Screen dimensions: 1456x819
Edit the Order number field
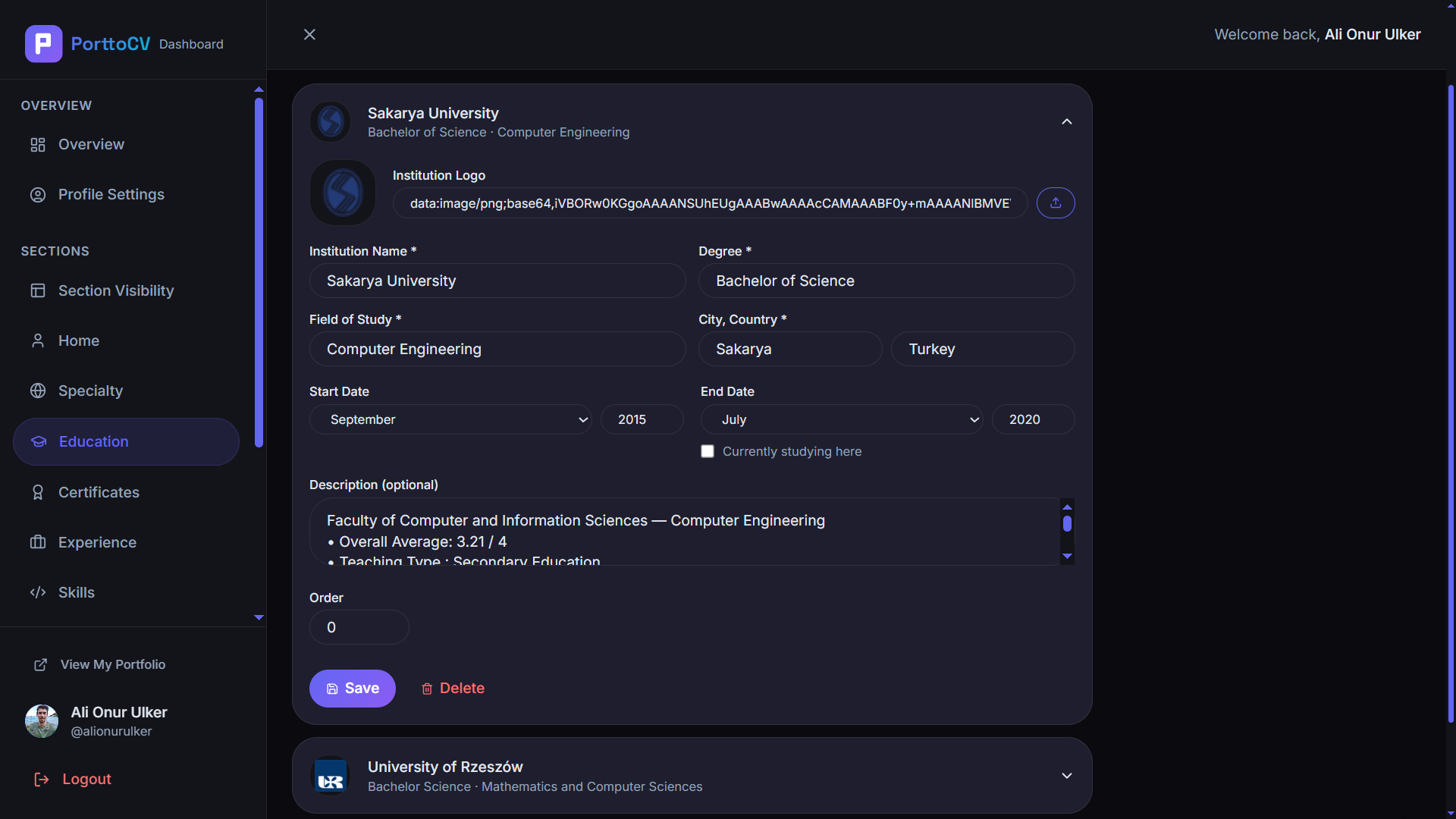[x=359, y=627]
